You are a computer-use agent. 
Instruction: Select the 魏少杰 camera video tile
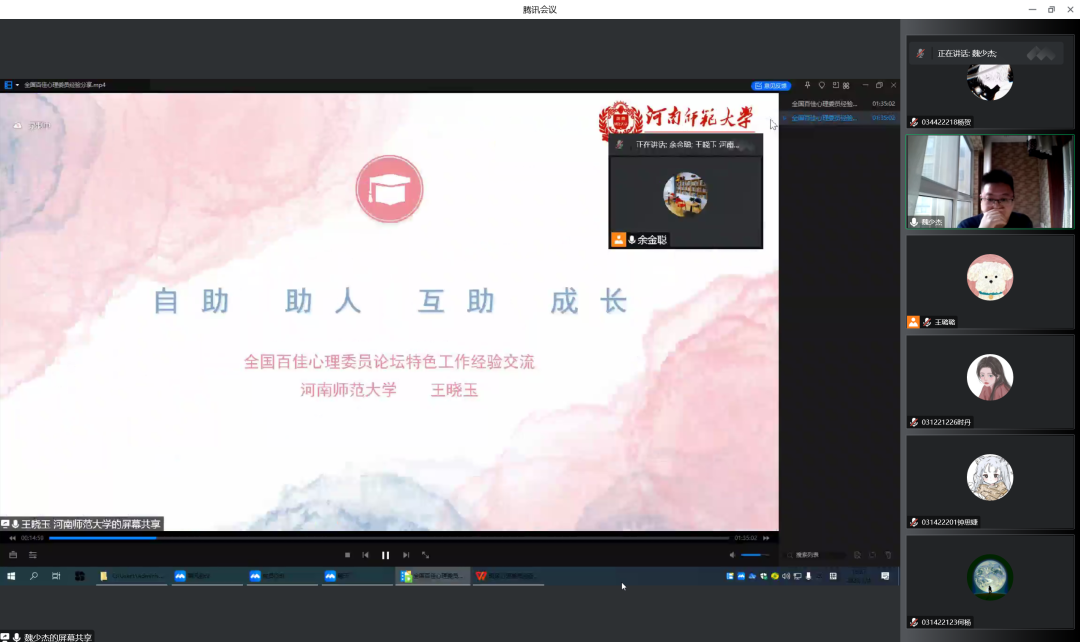point(990,181)
